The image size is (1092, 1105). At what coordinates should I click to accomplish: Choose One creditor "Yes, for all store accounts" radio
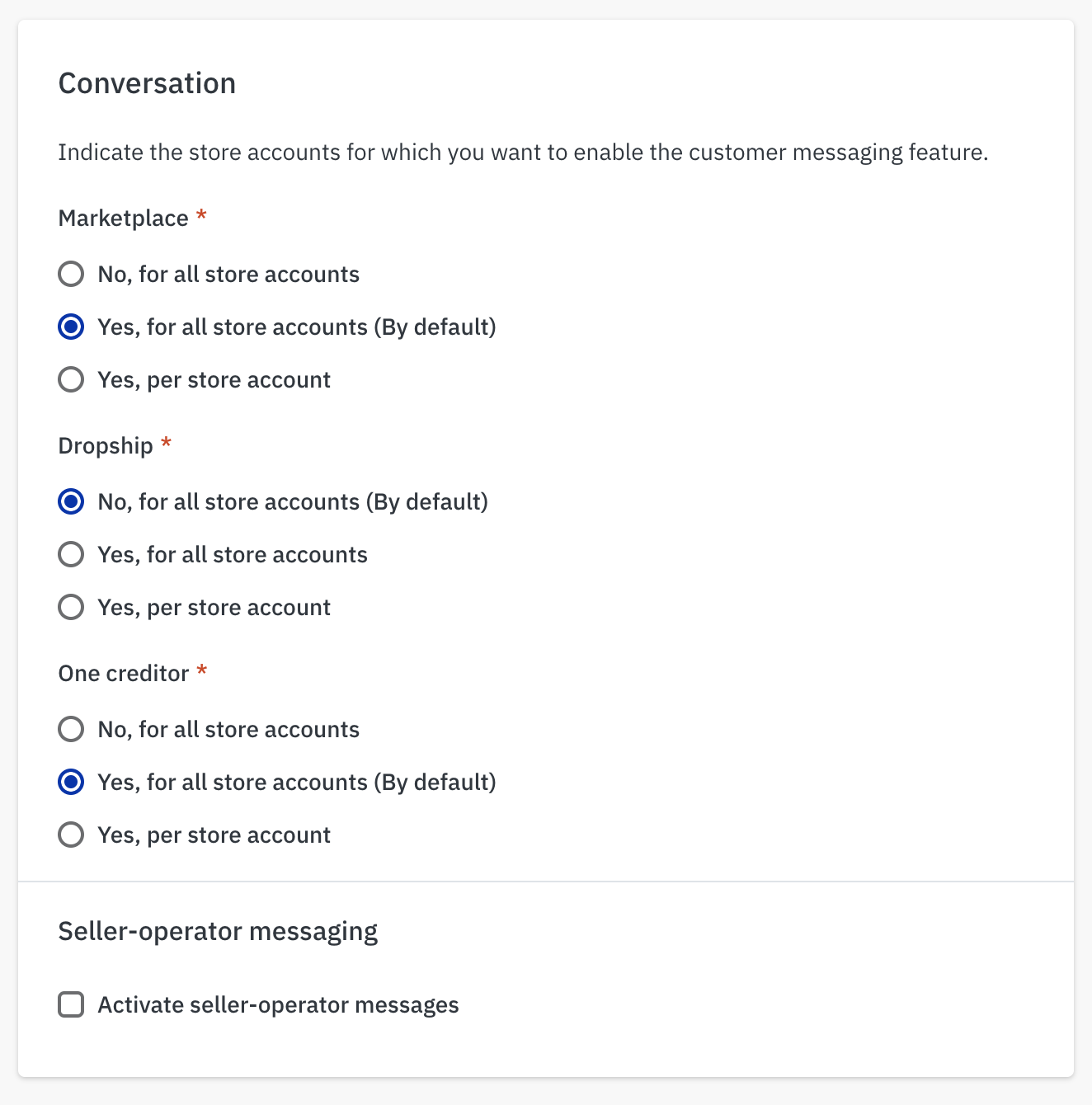(71, 783)
